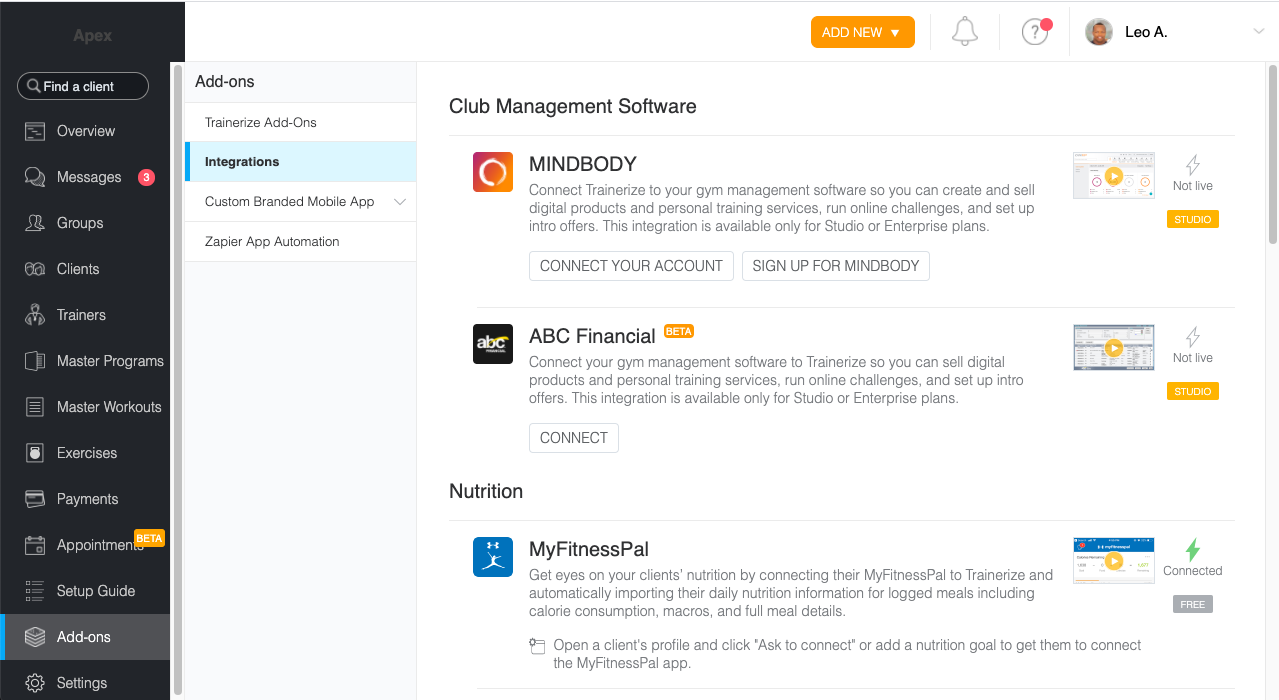Click the Appointments calendar icon
This screenshot has height=700, width=1279.
(x=35, y=545)
